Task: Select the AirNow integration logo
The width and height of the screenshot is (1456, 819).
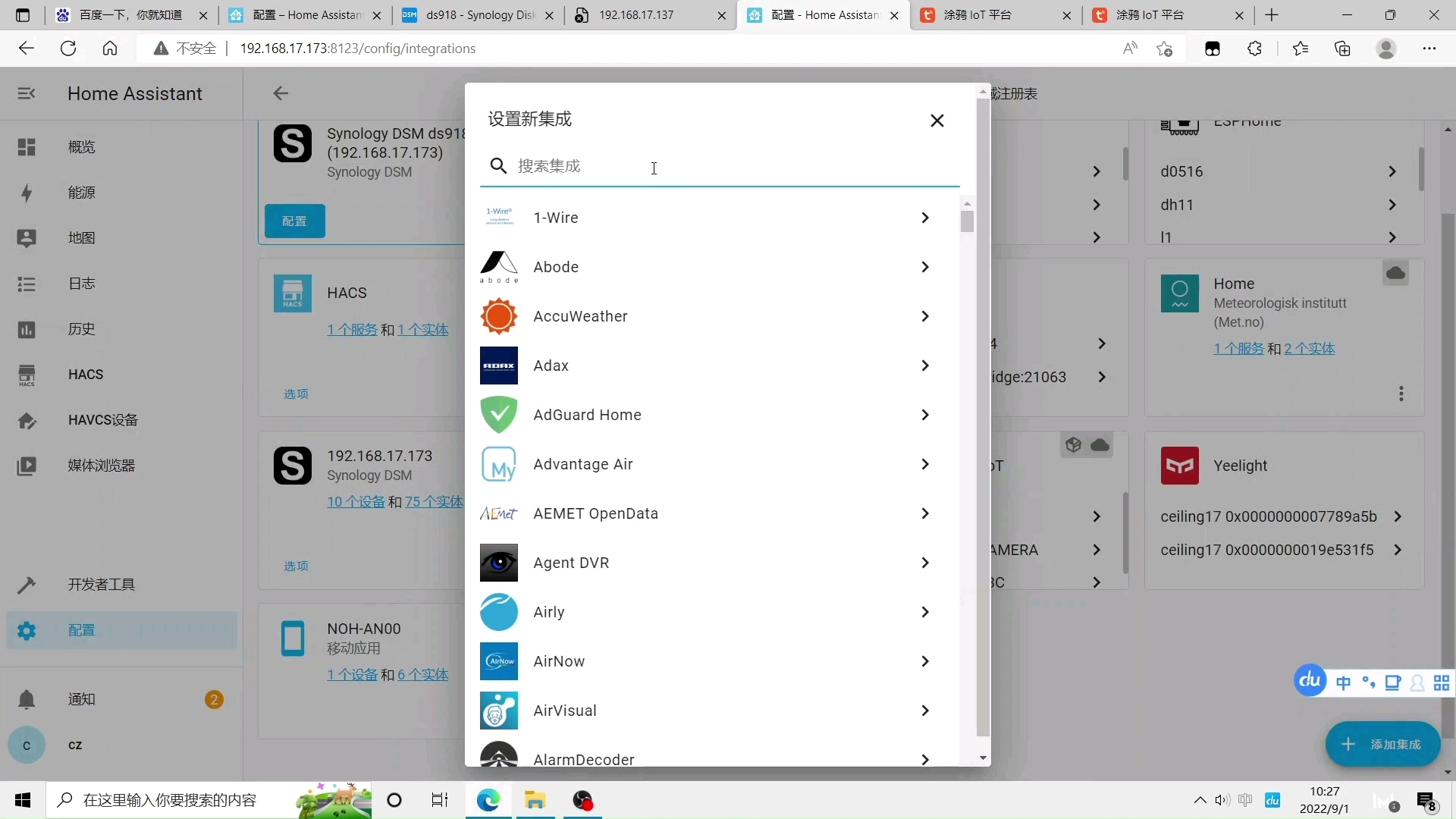Action: pyautogui.click(x=499, y=661)
